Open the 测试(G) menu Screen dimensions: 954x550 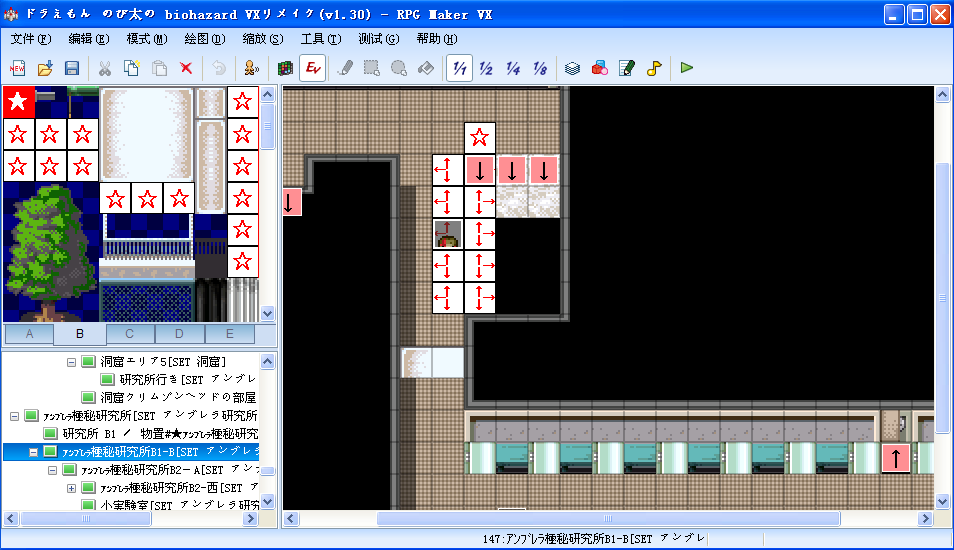tap(378, 39)
